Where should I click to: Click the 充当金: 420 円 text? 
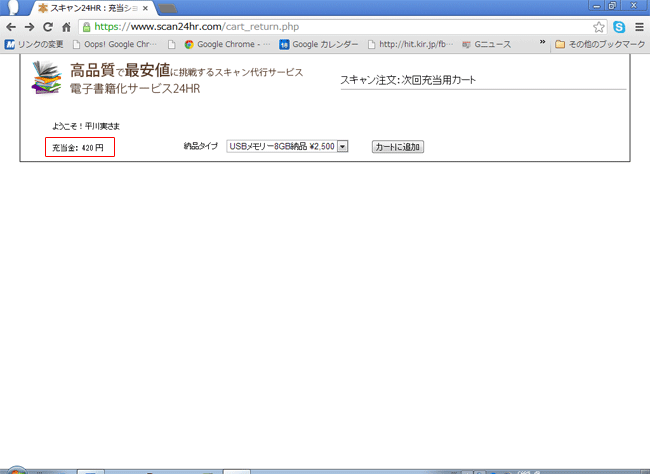pos(78,148)
